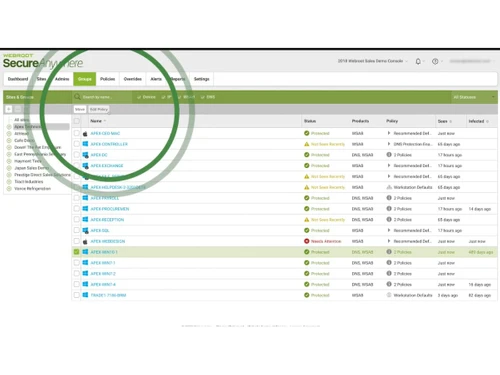Expand policy arrow in APEX-WEBDESIGN row
This screenshot has width=500, height=375.
point(389,241)
